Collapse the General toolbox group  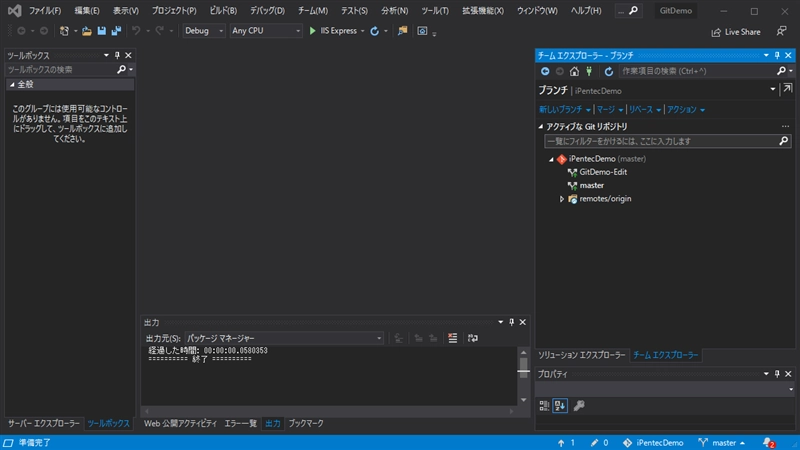click(x=12, y=85)
